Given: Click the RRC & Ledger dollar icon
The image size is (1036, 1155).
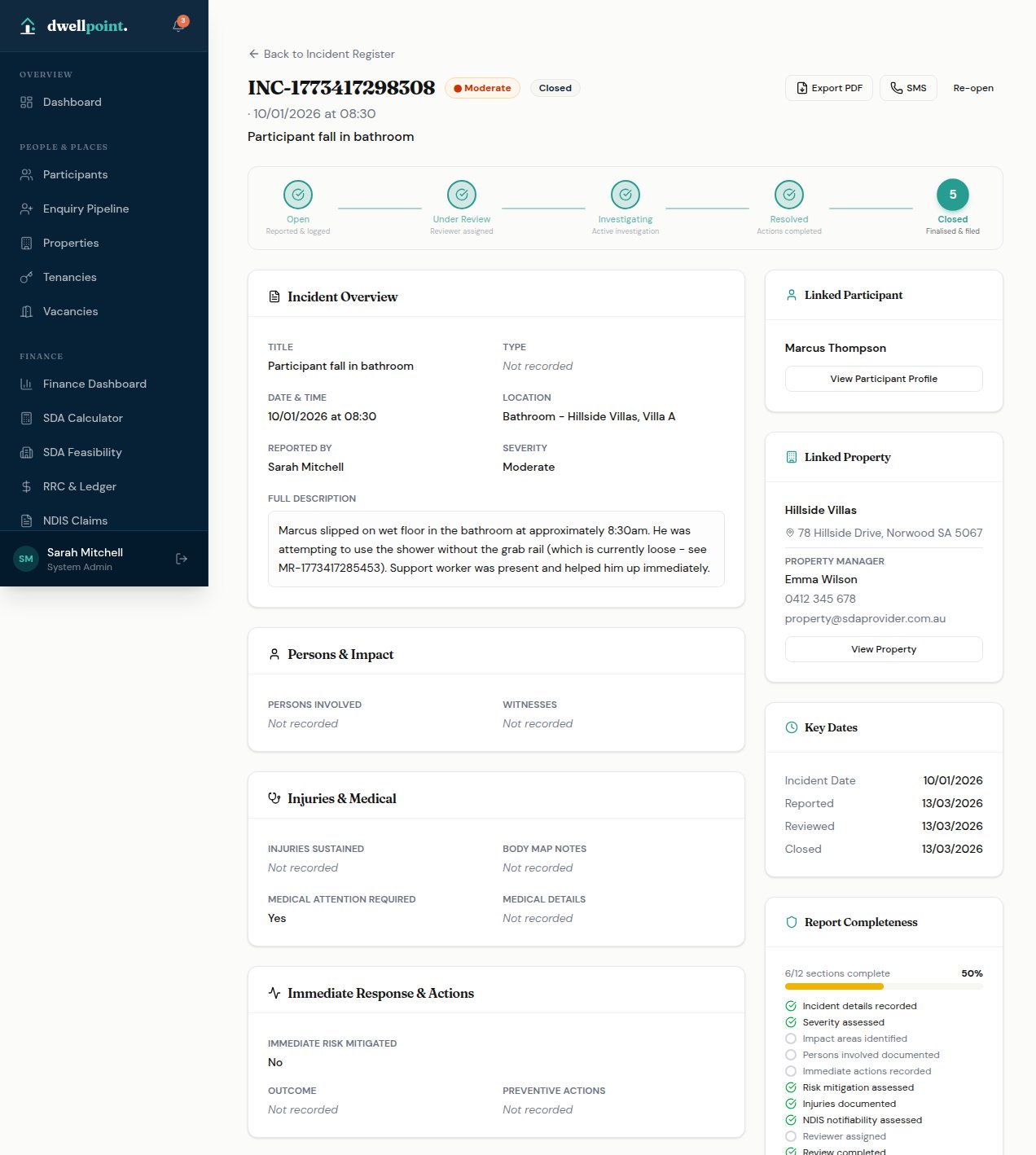Looking at the screenshot, I should tap(26, 486).
